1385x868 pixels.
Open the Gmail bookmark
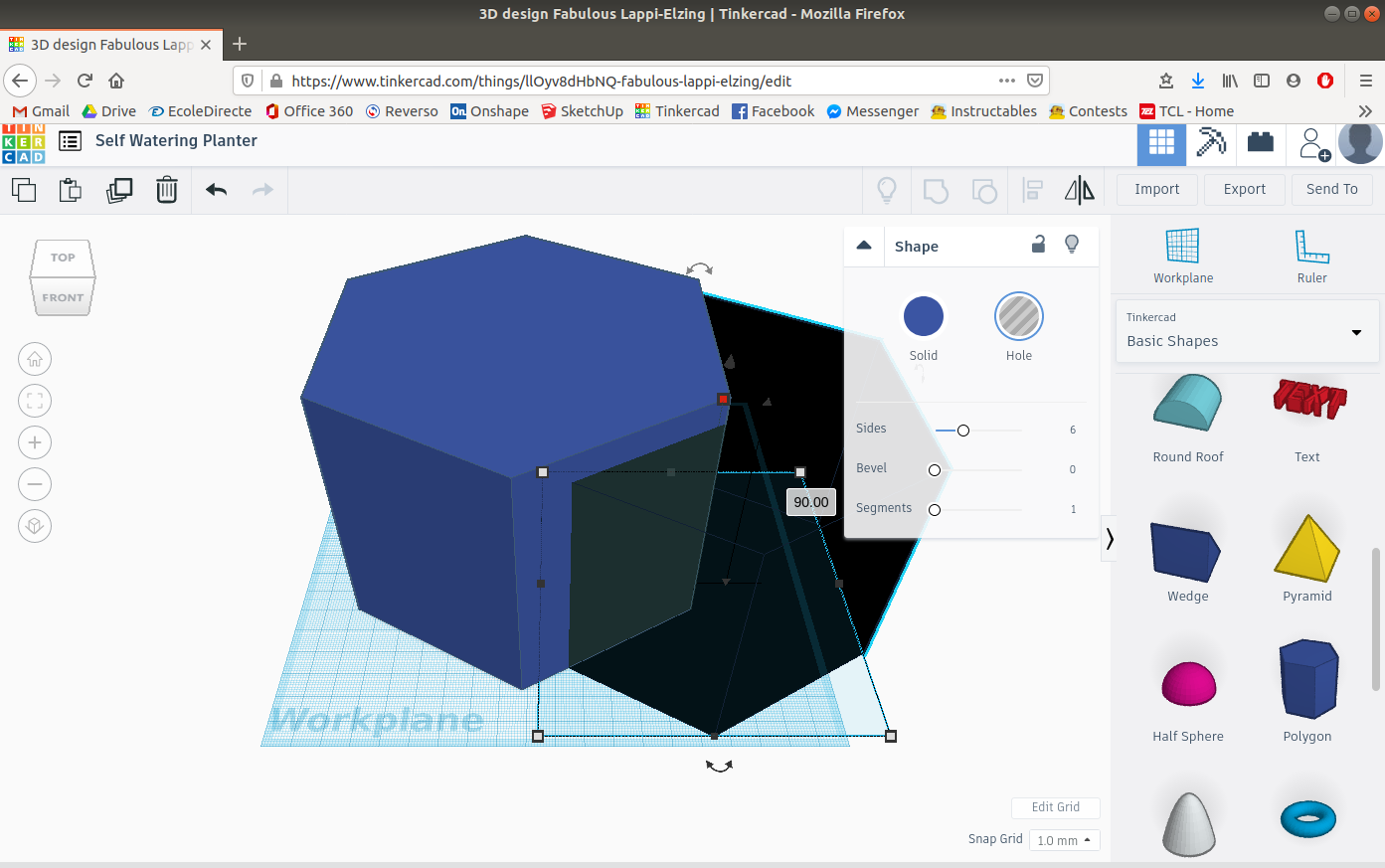click(x=41, y=111)
